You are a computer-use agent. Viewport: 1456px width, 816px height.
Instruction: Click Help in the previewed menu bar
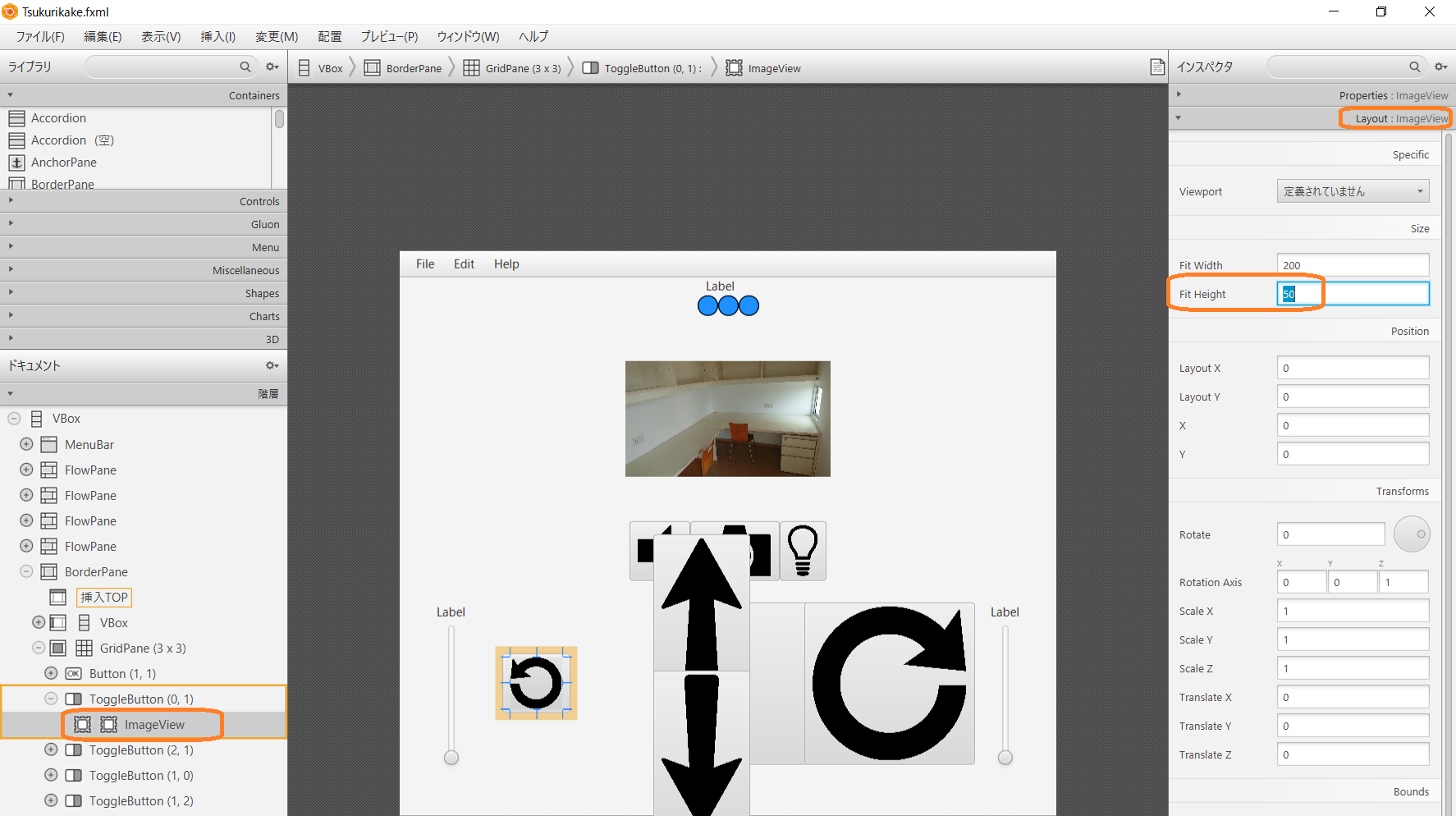pos(506,264)
